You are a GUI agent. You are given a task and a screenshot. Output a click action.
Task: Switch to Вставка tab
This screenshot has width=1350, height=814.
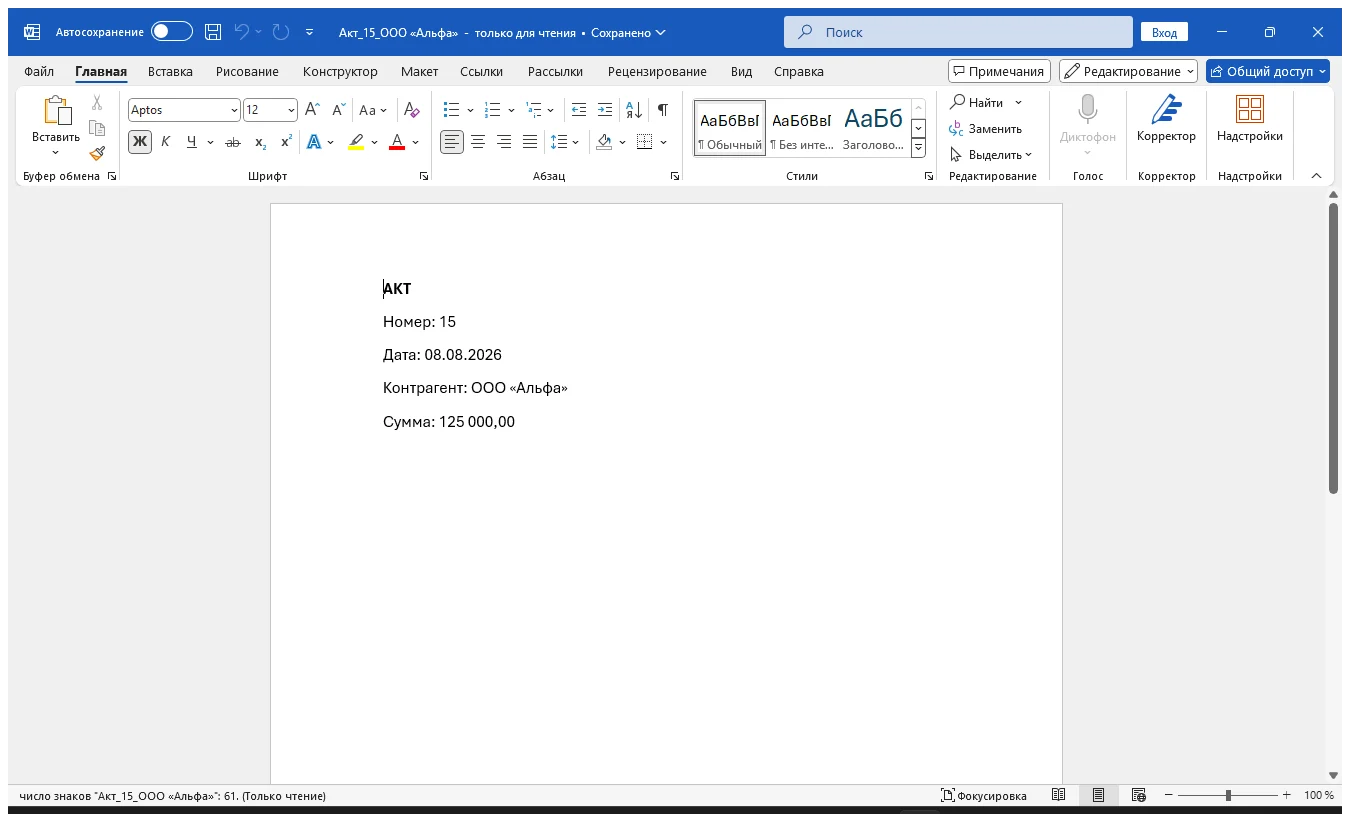pyautogui.click(x=170, y=71)
